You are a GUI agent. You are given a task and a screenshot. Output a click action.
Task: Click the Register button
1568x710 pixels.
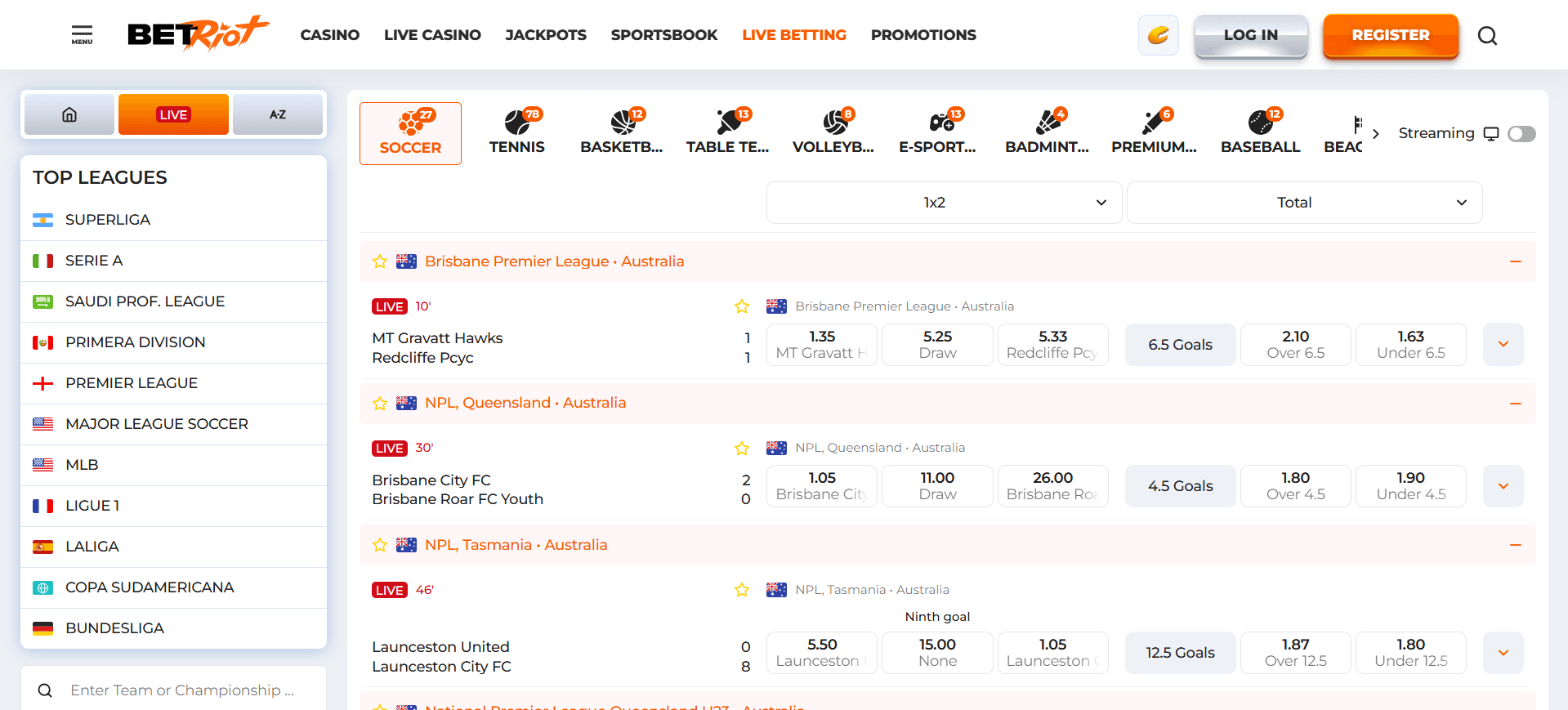coord(1390,35)
